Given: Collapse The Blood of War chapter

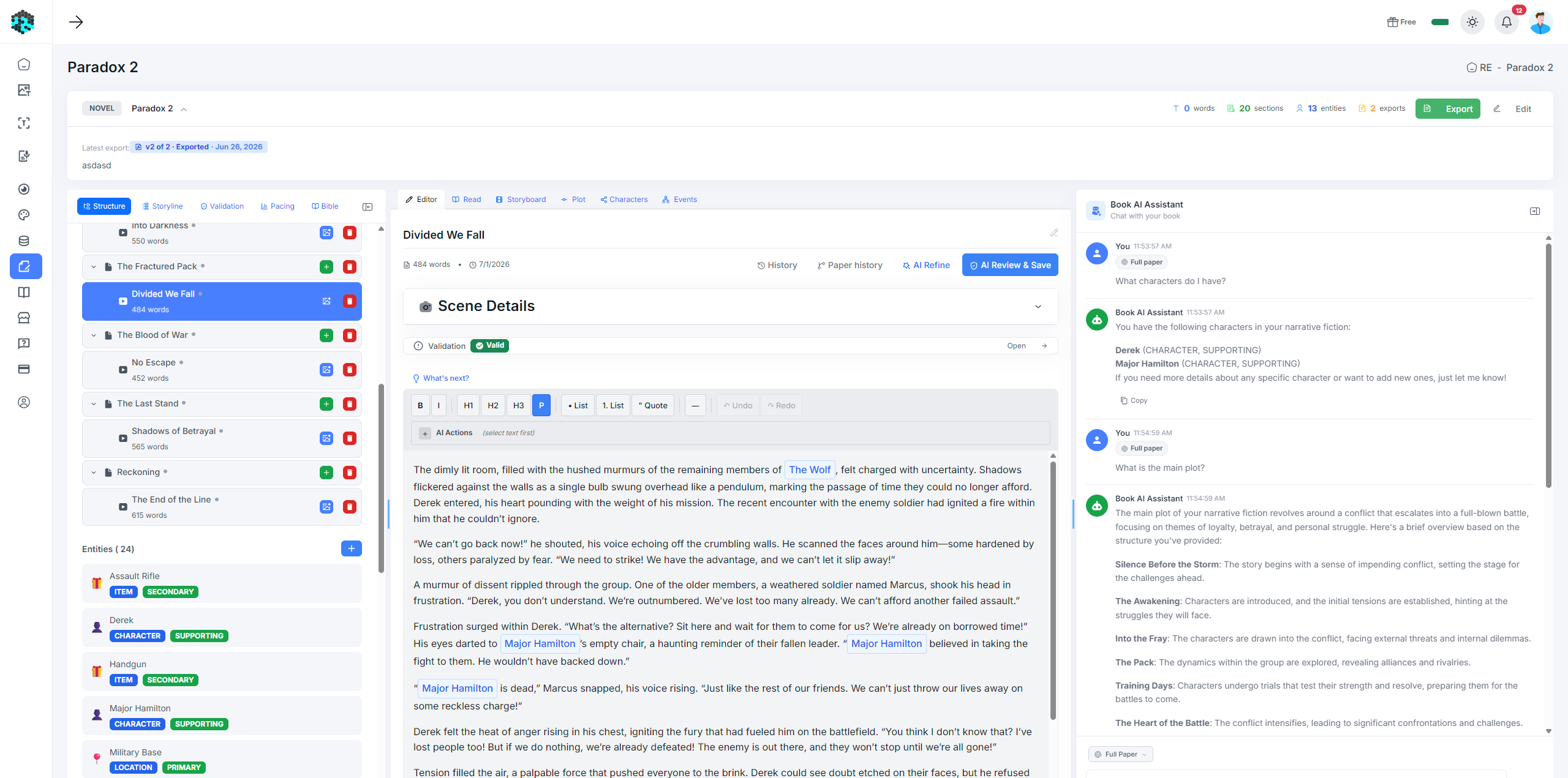Looking at the screenshot, I should (x=94, y=335).
